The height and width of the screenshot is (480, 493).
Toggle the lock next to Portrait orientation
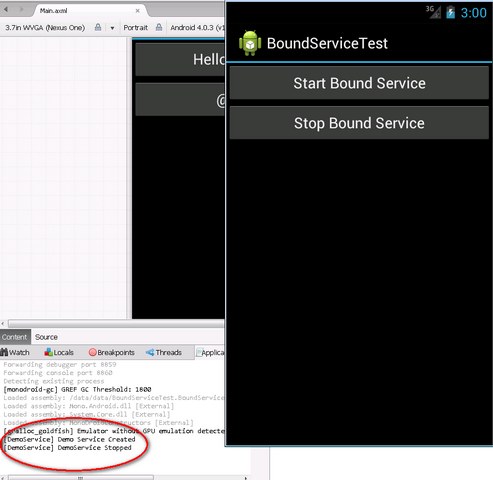[x=159, y=27]
